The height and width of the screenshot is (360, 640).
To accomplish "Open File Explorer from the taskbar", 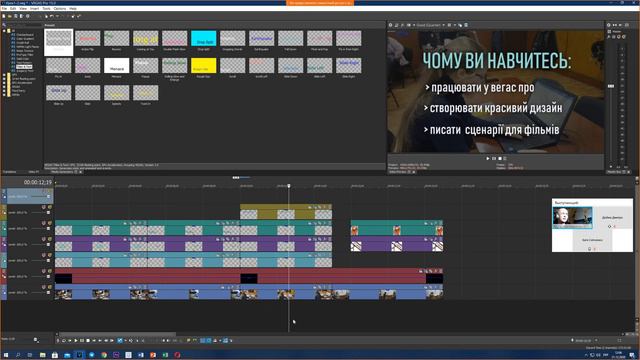I will click(42, 355).
